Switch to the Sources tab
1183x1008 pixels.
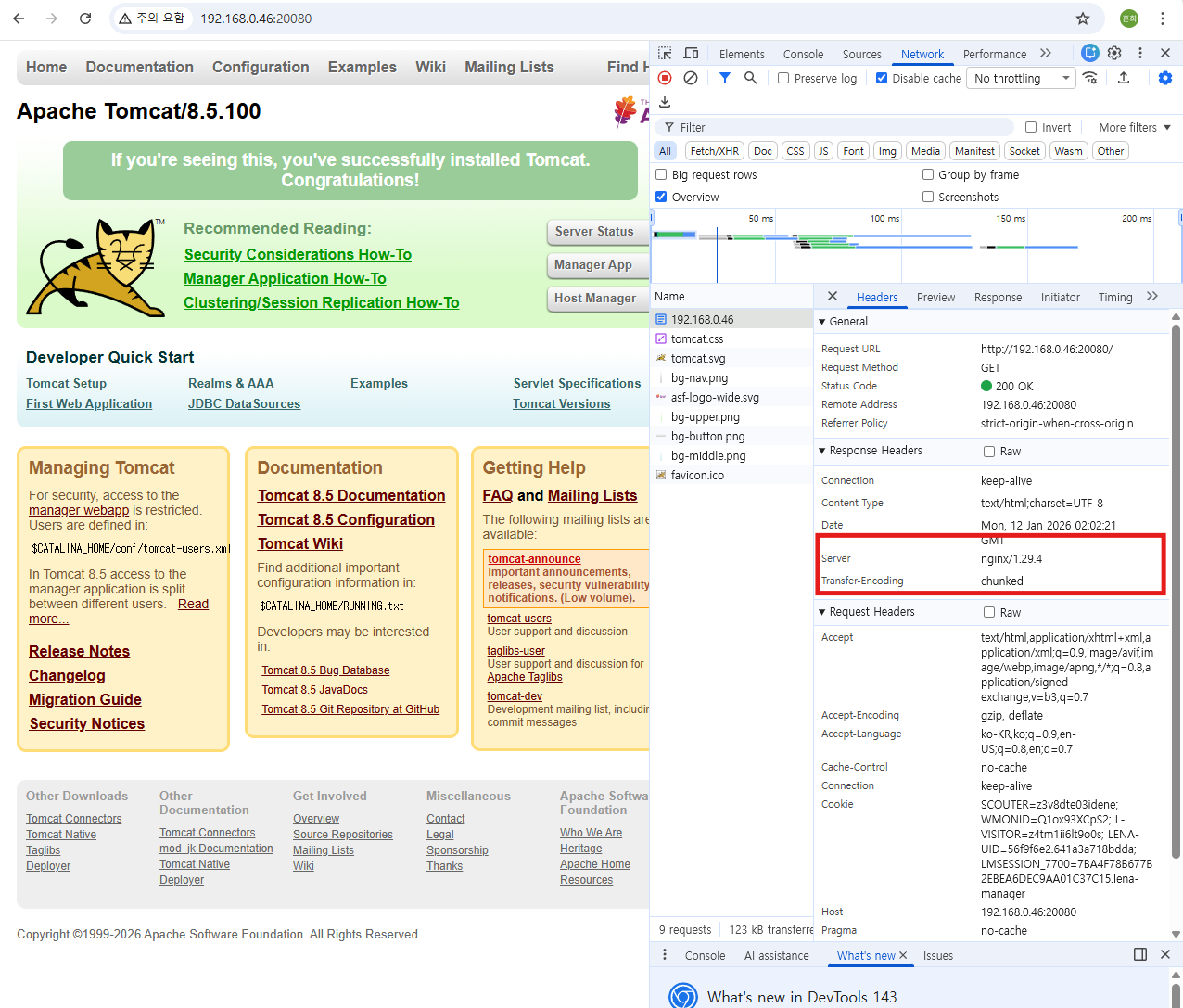tap(862, 54)
